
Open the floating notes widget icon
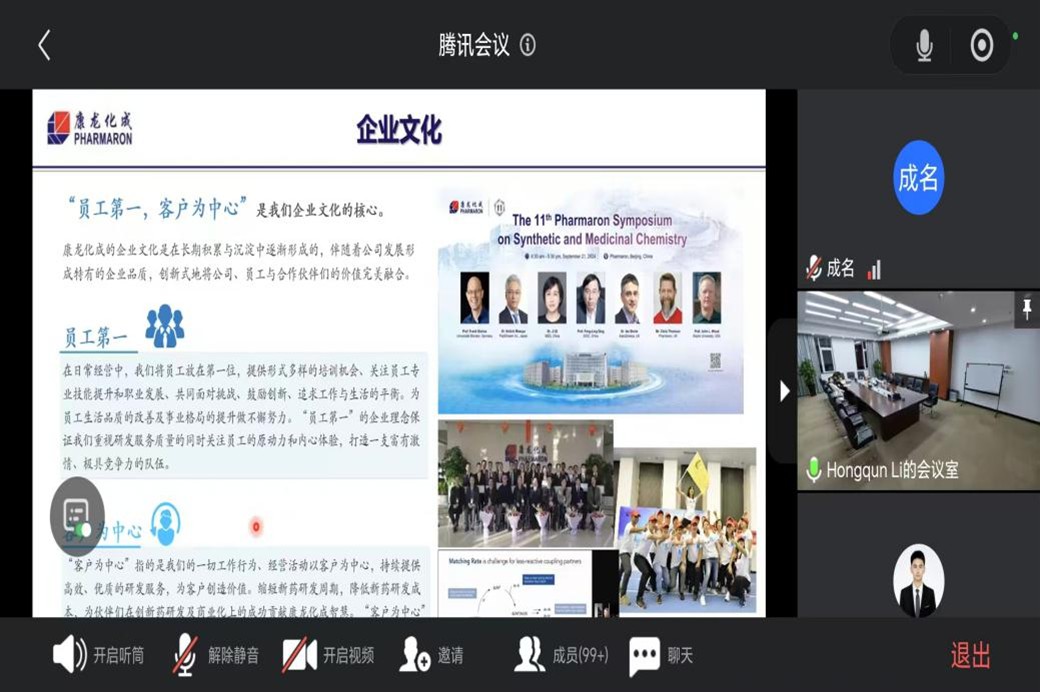tap(77, 517)
